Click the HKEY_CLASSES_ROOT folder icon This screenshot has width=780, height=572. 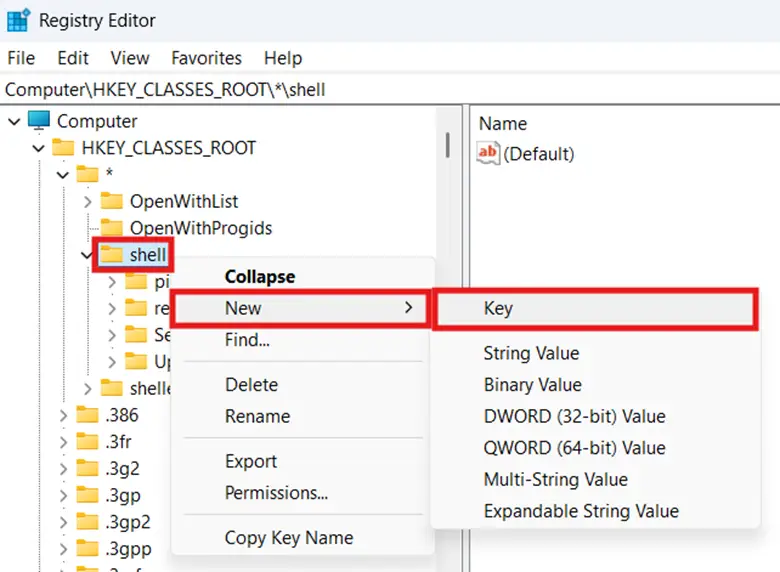click(63, 147)
